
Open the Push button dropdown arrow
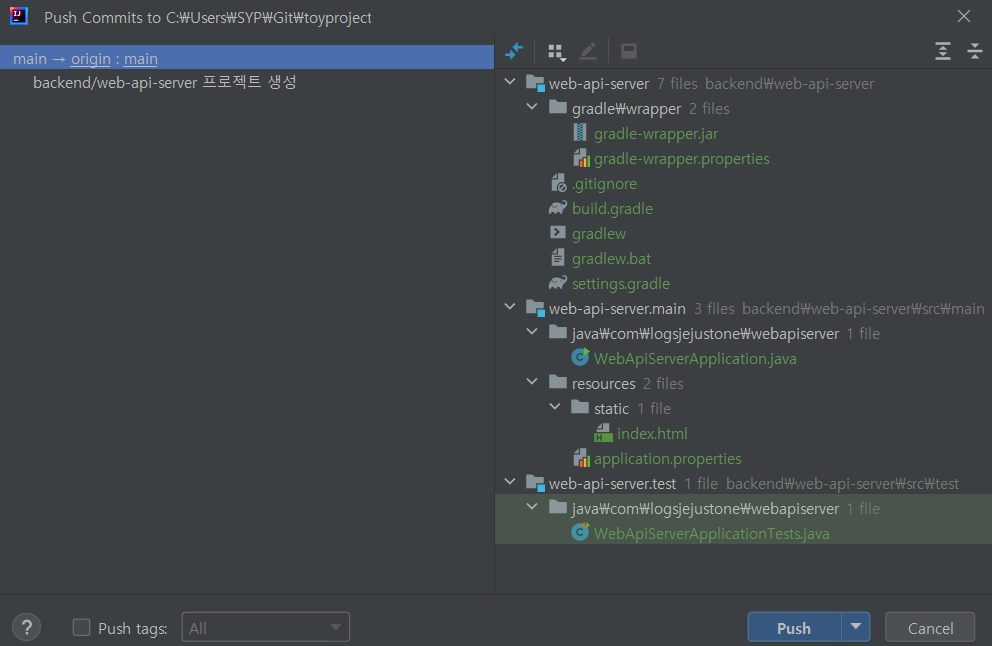pyautogui.click(x=856, y=627)
